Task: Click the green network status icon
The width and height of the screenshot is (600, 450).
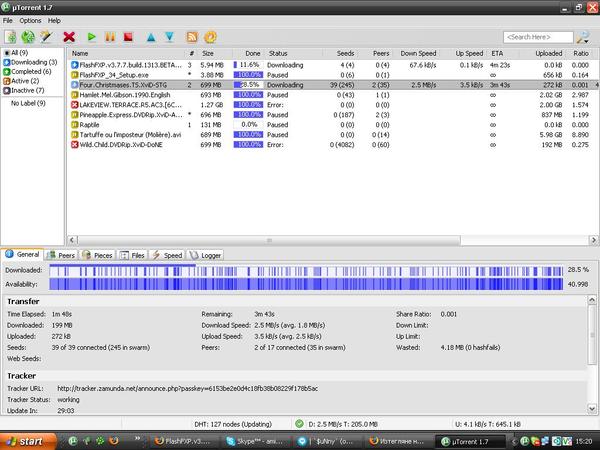Action: 299,424
